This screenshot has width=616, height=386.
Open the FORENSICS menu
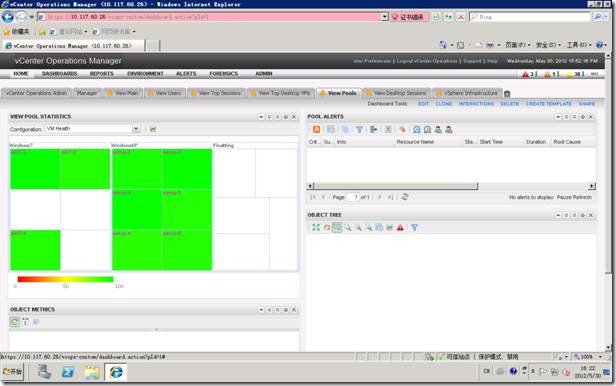(x=224, y=73)
